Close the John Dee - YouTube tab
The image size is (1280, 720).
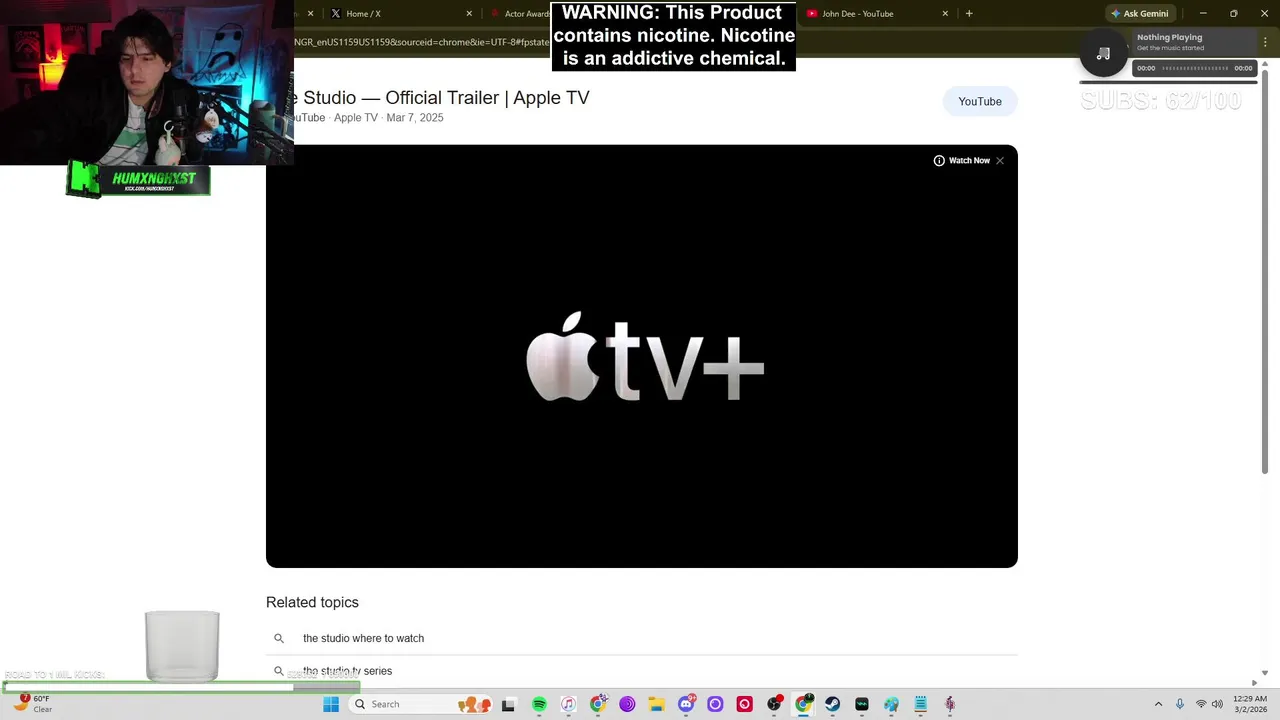coord(945,14)
